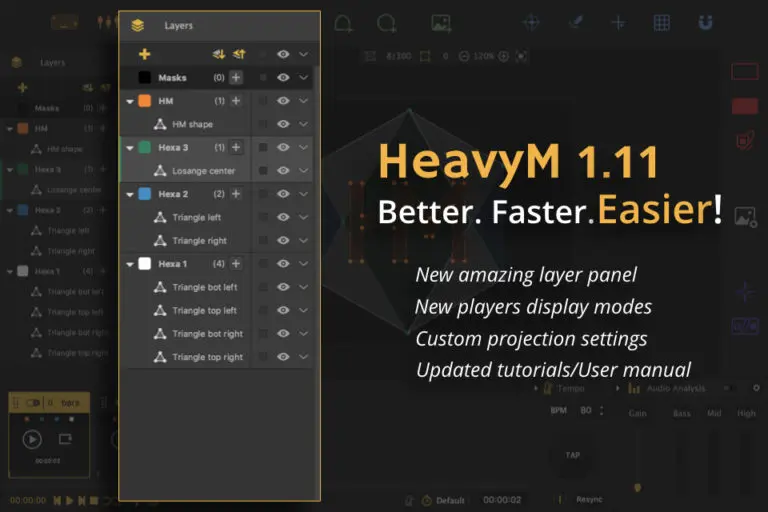Toggle the magnet snap tool icon

click(x=705, y=23)
